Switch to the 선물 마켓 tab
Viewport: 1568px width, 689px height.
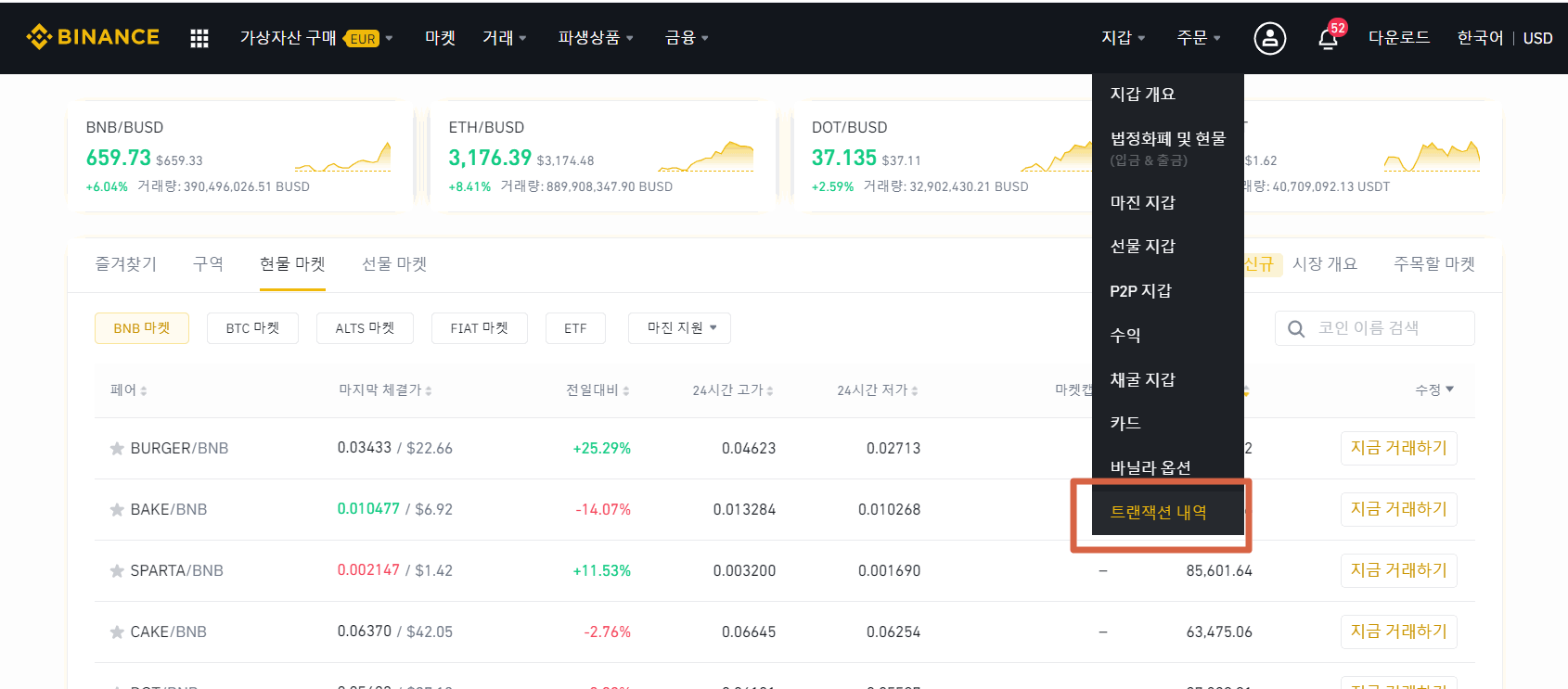[393, 264]
